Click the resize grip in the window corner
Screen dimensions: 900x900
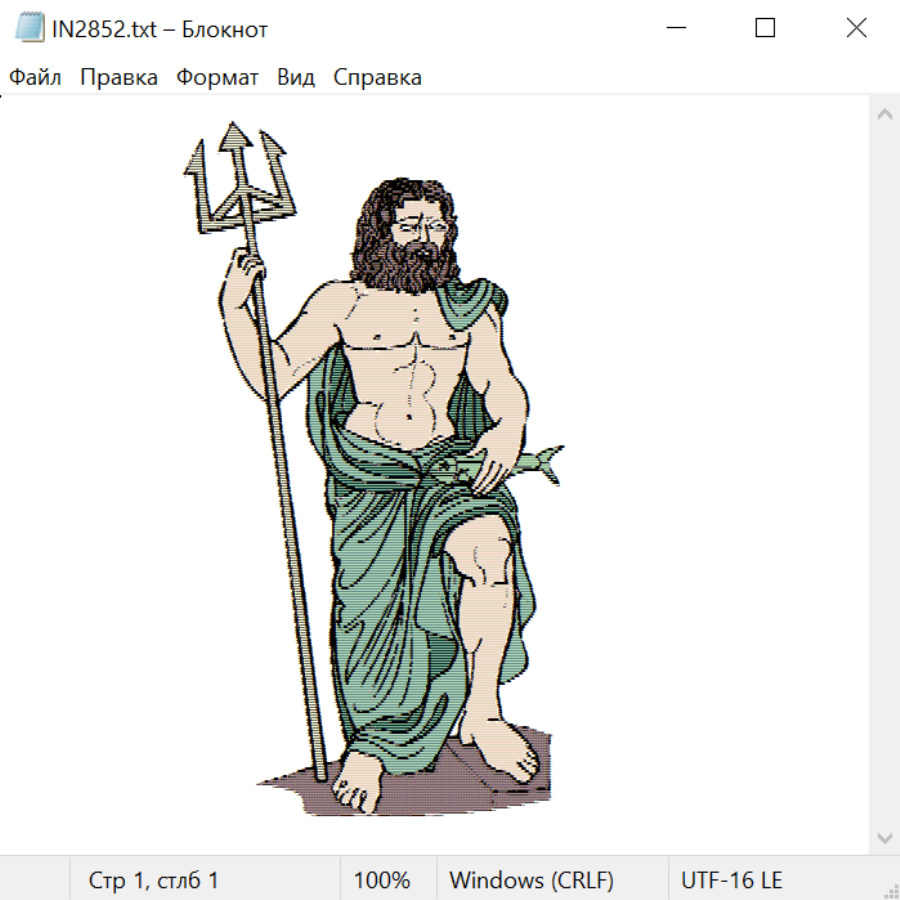[x=891, y=891]
